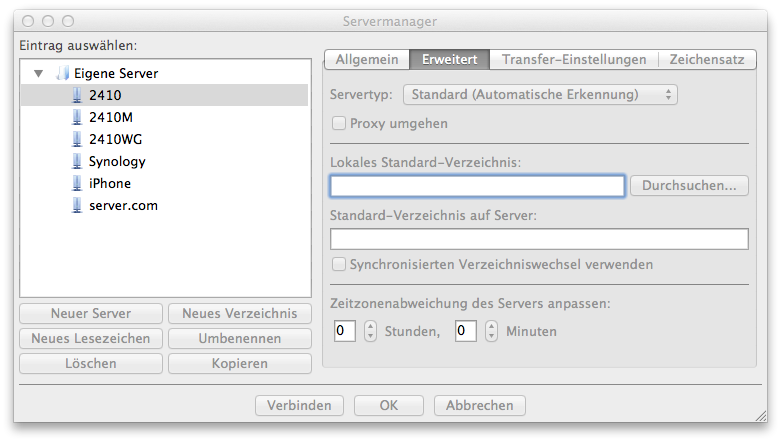Switch to the Zeichensatz tab
781x442 pixels.
tap(706, 59)
